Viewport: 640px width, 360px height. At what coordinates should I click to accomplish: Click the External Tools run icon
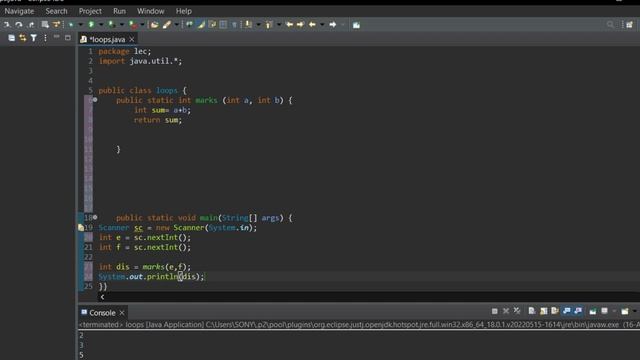133,25
